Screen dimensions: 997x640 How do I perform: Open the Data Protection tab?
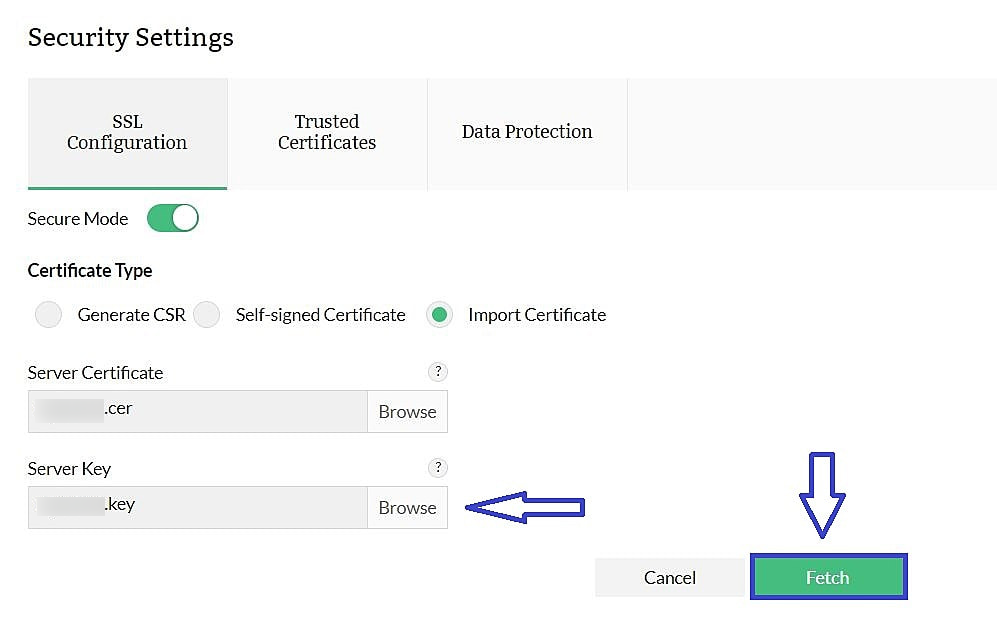pyautogui.click(x=527, y=131)
